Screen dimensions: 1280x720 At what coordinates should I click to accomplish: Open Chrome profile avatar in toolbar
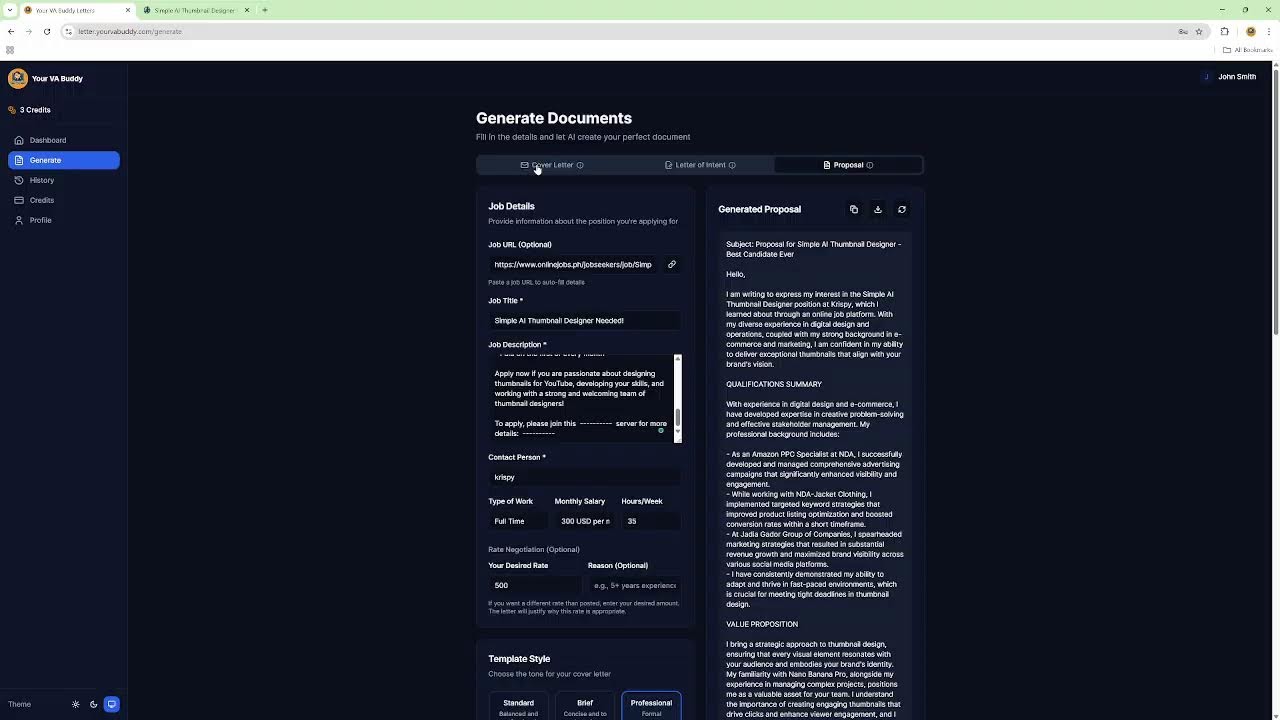[1250, 31]
